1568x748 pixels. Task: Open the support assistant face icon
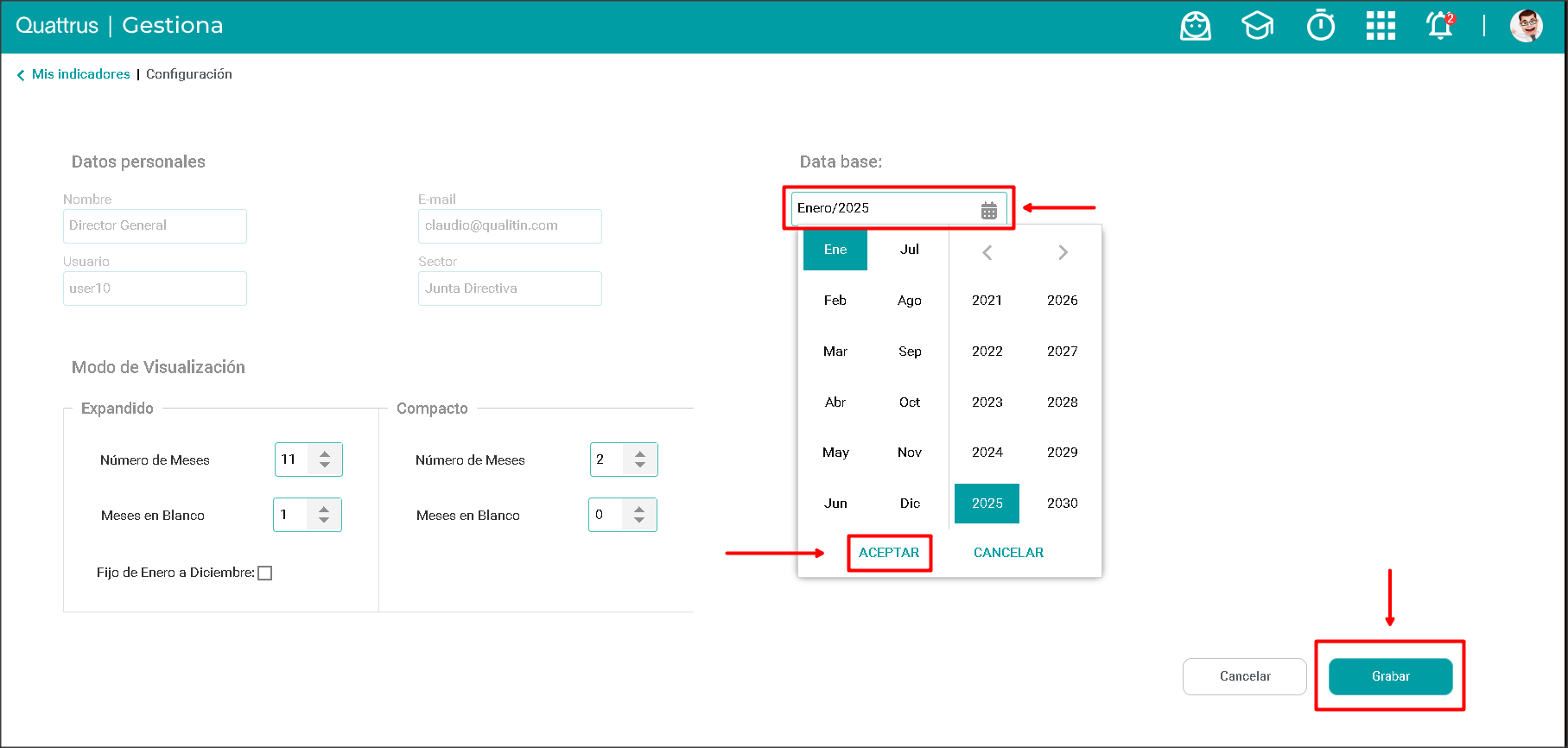pyautogui.click(x=1195, y=26)
